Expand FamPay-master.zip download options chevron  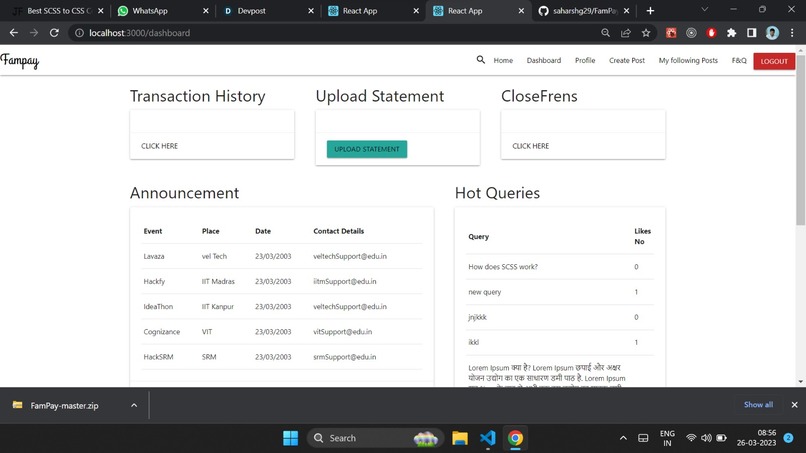(x=134, y=405)
